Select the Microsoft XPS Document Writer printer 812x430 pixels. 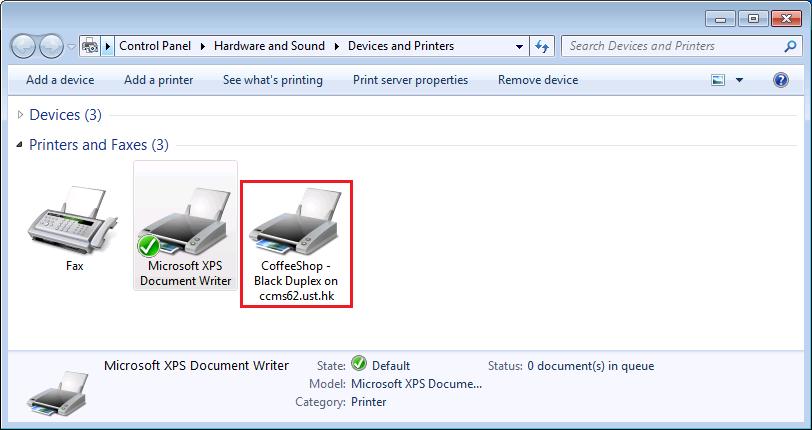(x=185, y=225)
